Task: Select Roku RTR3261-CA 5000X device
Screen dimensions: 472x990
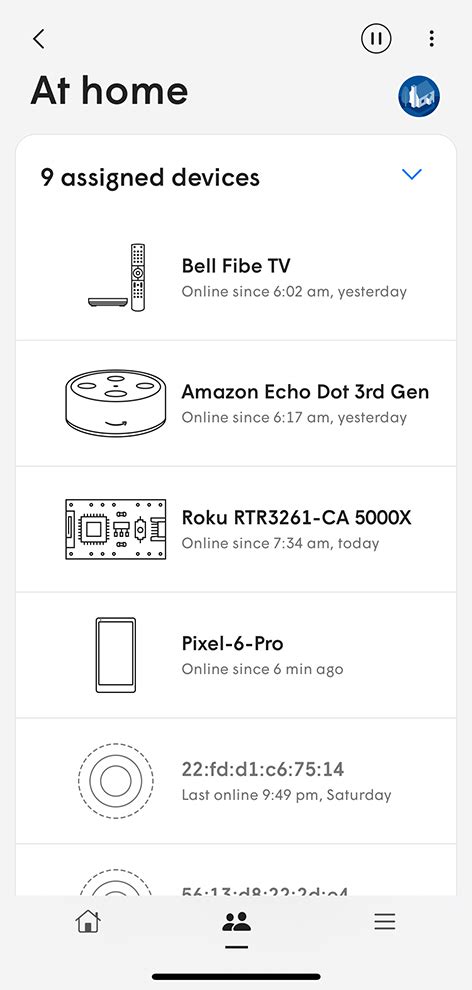Action: (236, 529)
